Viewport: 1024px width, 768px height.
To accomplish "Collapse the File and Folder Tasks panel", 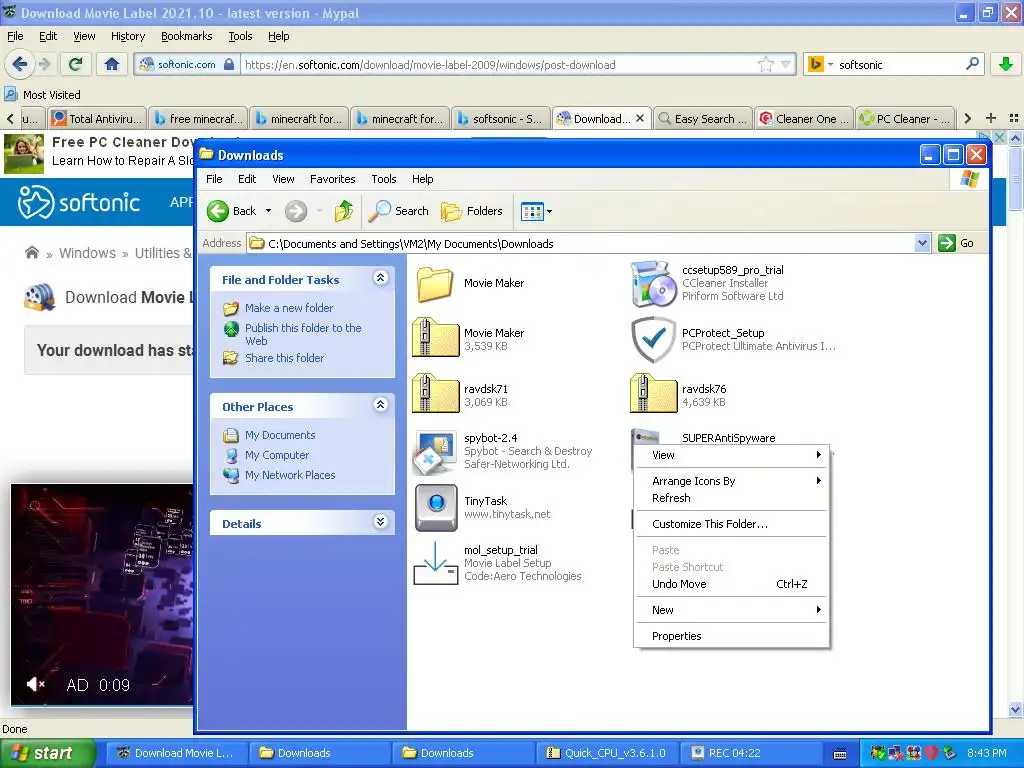I will pos(381,278).
